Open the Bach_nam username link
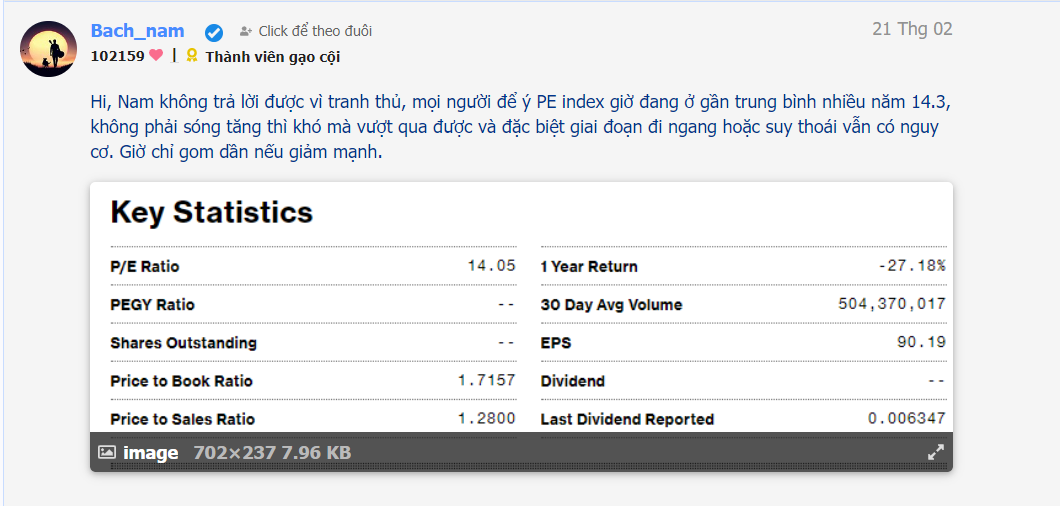 pos(137,31)
